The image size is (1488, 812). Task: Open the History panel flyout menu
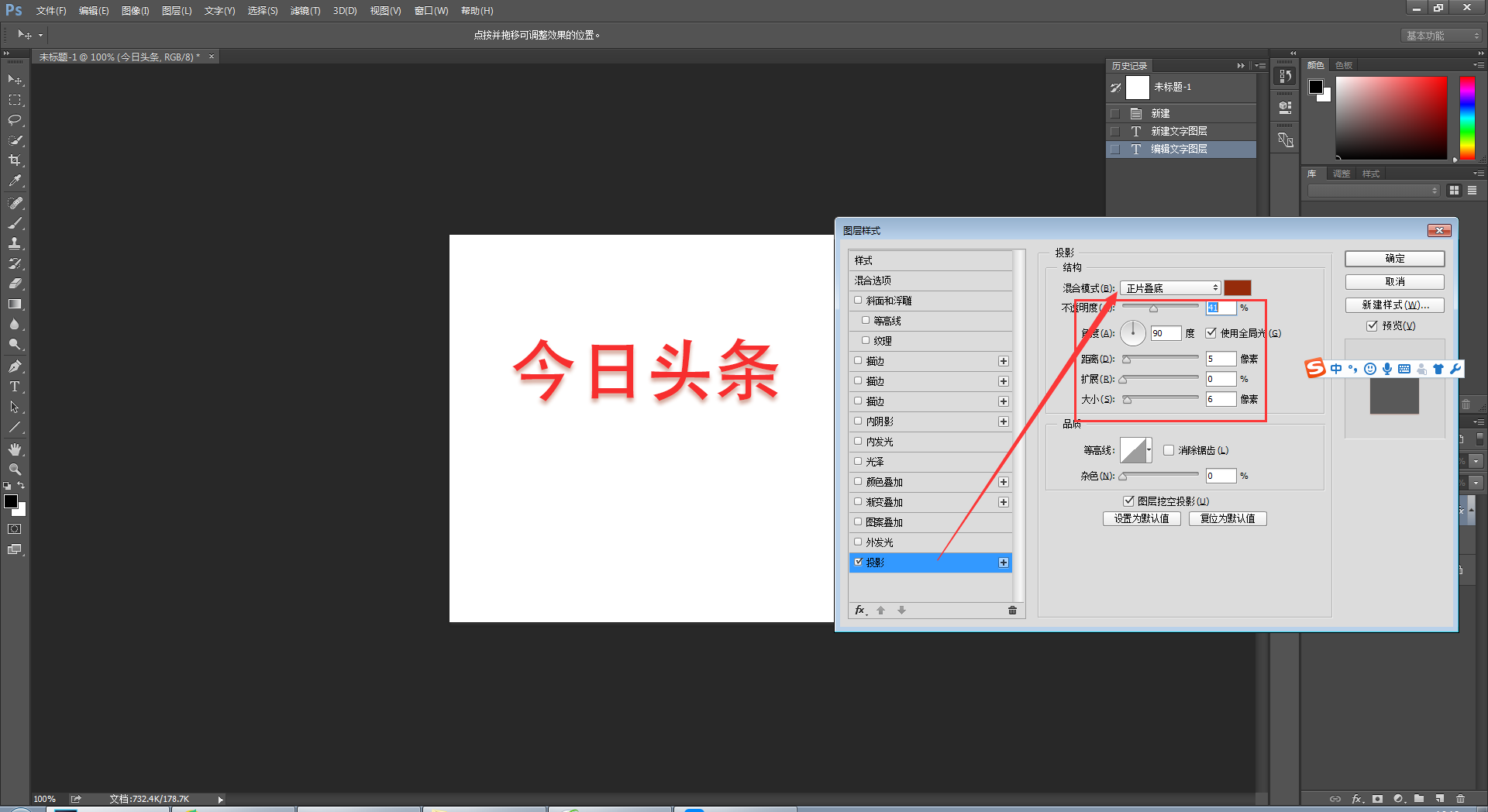tap(1260, 66)
